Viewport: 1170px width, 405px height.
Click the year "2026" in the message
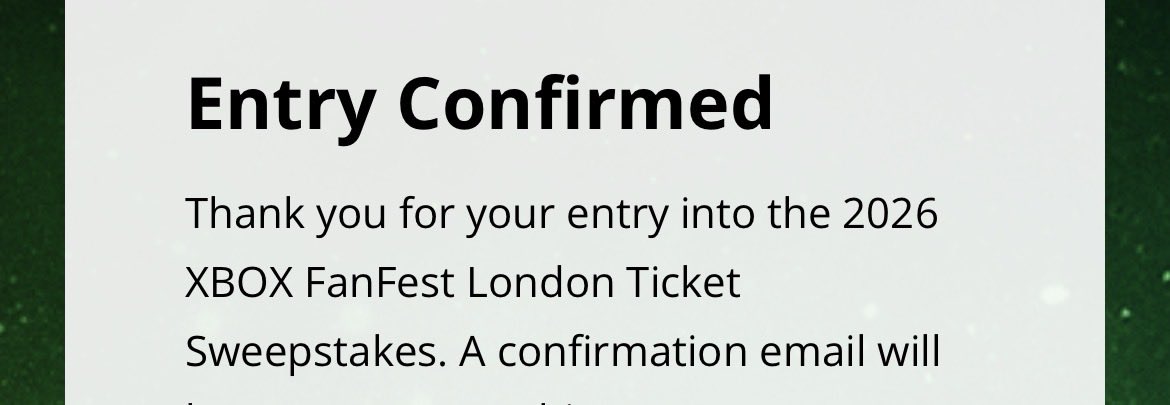[890, 213]
